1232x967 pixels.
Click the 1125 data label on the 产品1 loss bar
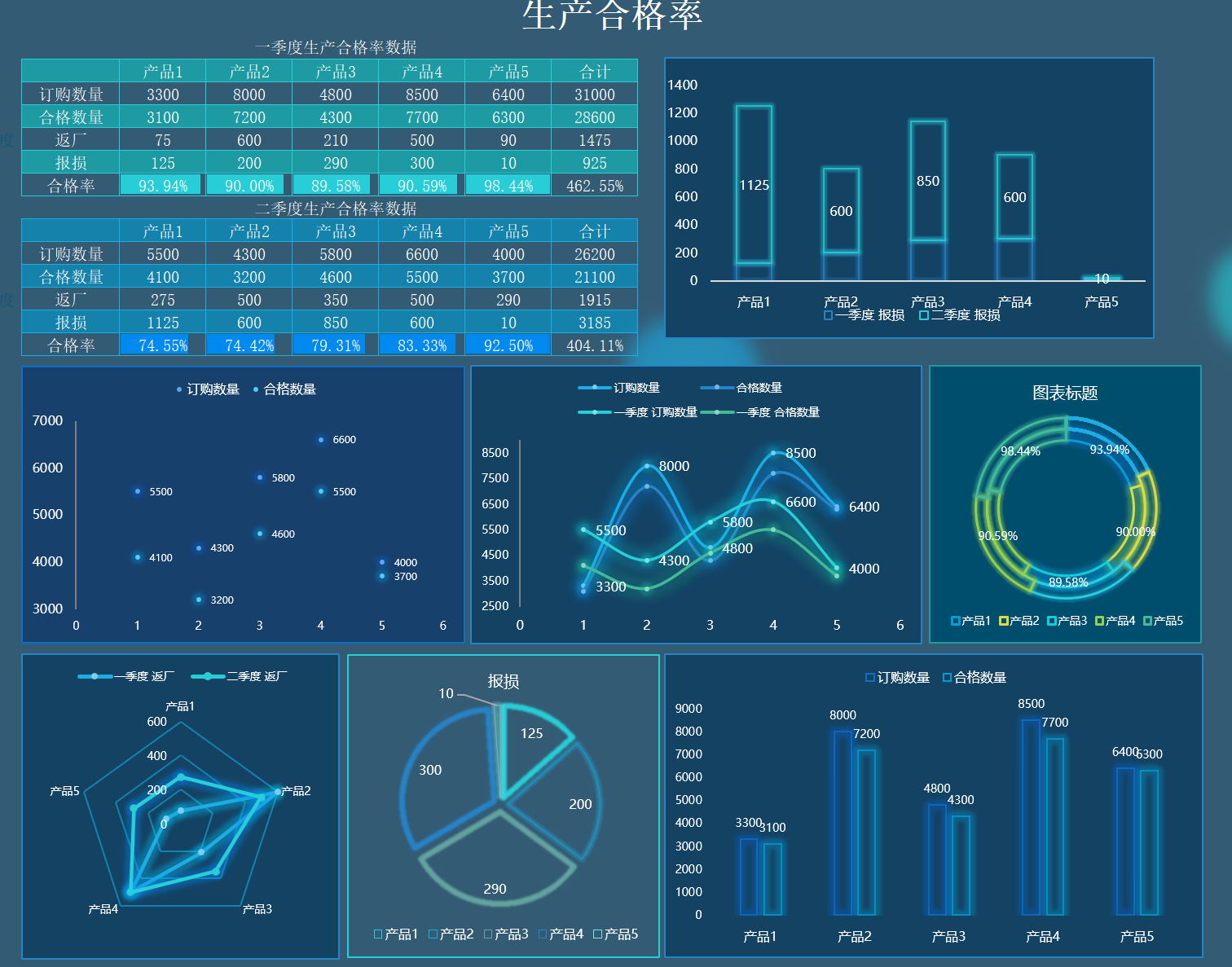pos(754,185)
